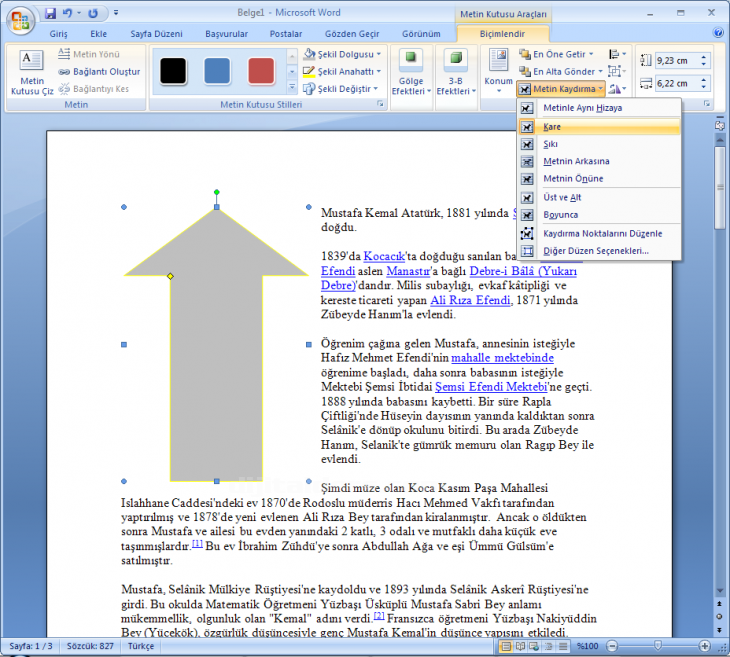Click the Metin Yönü command
The image size is (730, 657).
pos(89,54)
